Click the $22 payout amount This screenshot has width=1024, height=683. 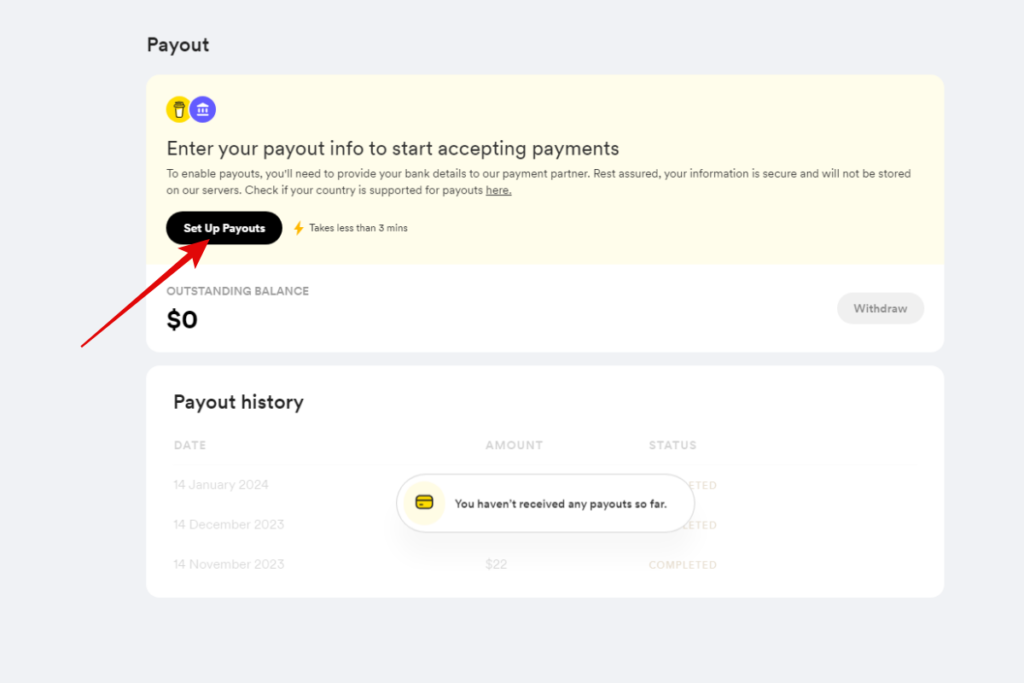[x=496, y=565]
